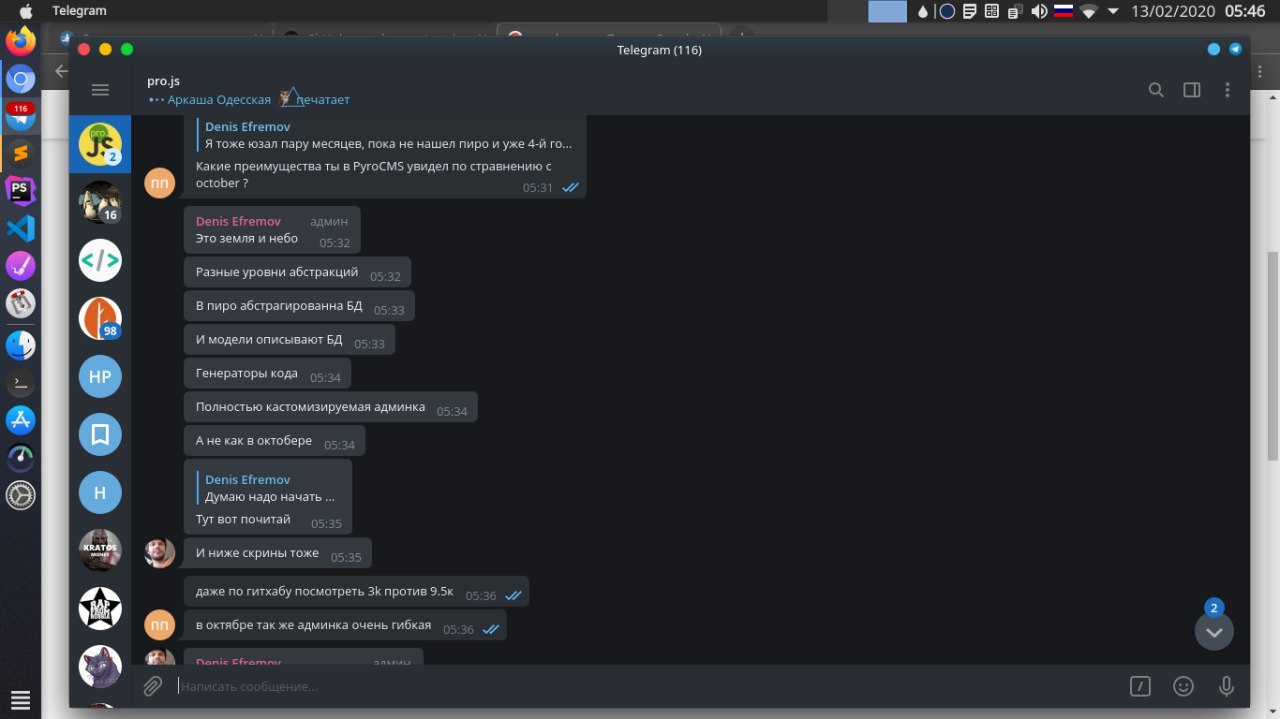Open the Kratos Money chat
Screen dimensions: 1280x719
100,550
